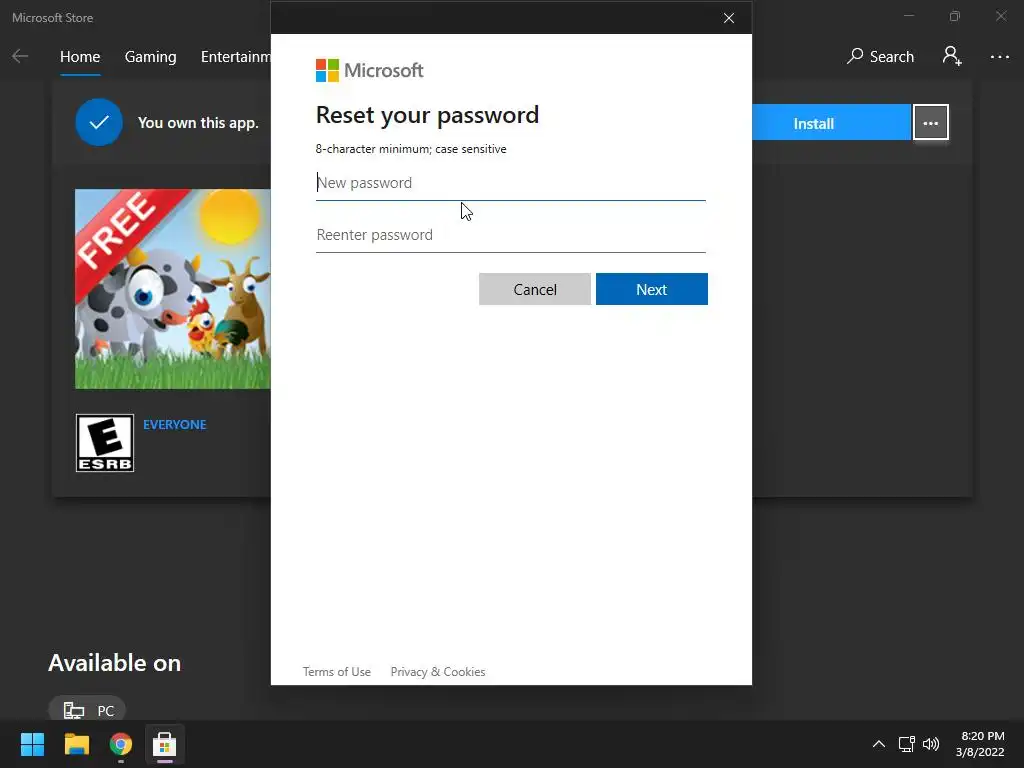Open the Privacy & Cookies link

pyautogui.click(x=438, y=671)
